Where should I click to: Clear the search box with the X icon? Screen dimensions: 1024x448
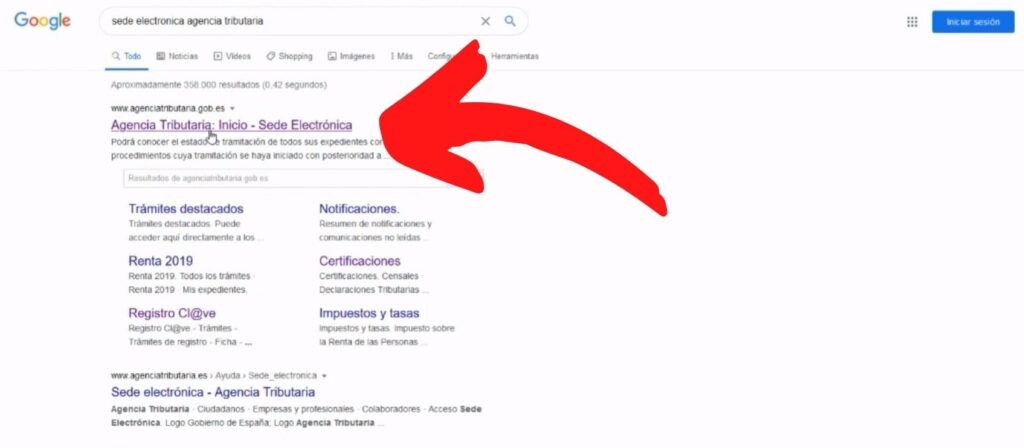pos(485,21)
